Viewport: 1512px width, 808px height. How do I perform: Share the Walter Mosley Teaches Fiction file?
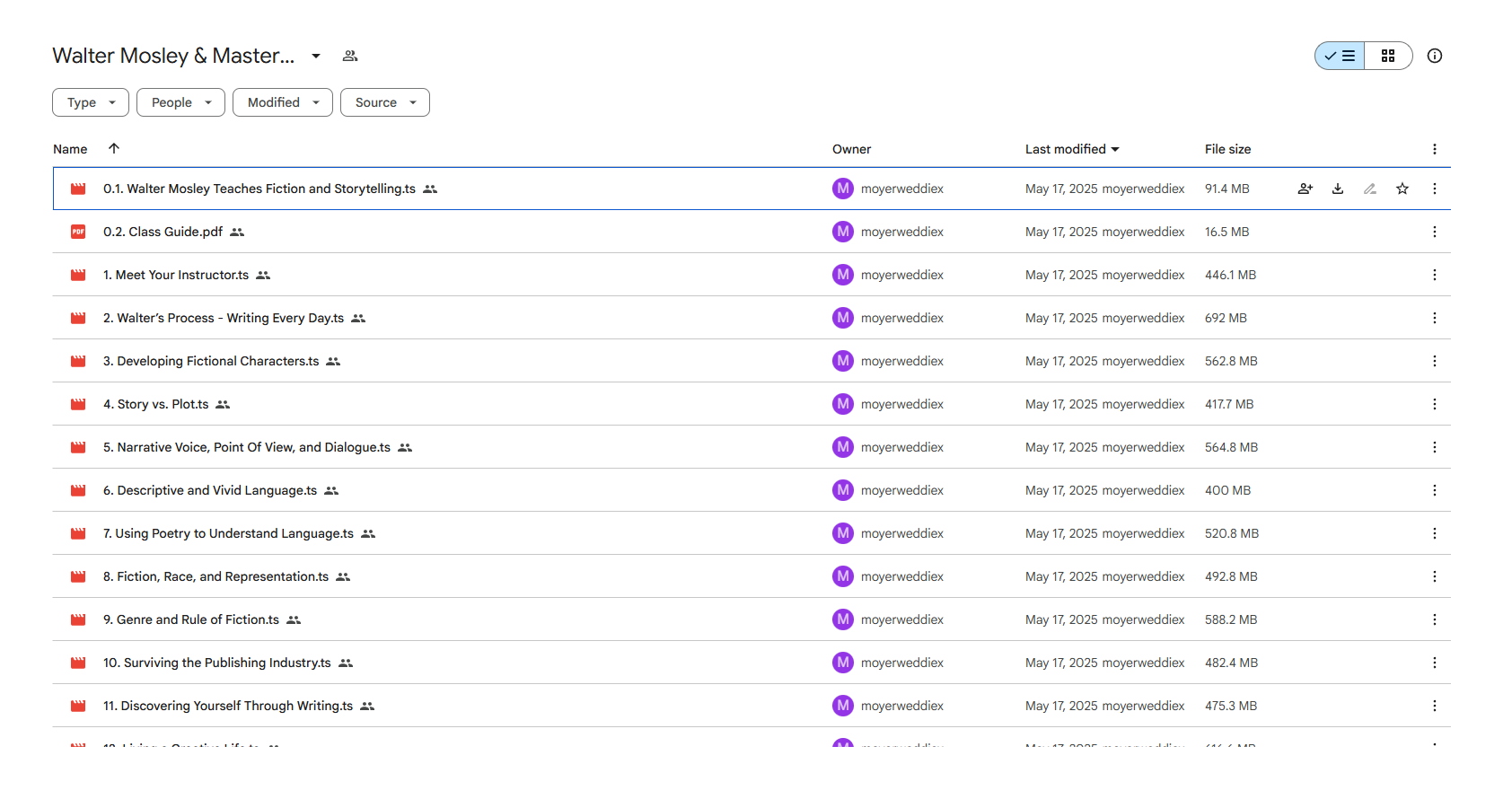(x=1305, y=189)
